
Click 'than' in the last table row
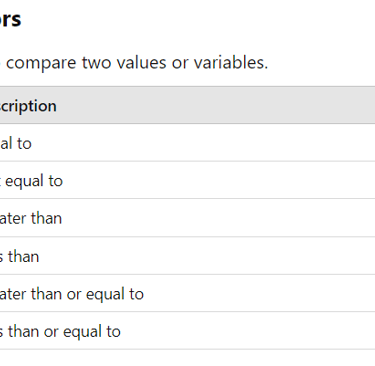23,332
